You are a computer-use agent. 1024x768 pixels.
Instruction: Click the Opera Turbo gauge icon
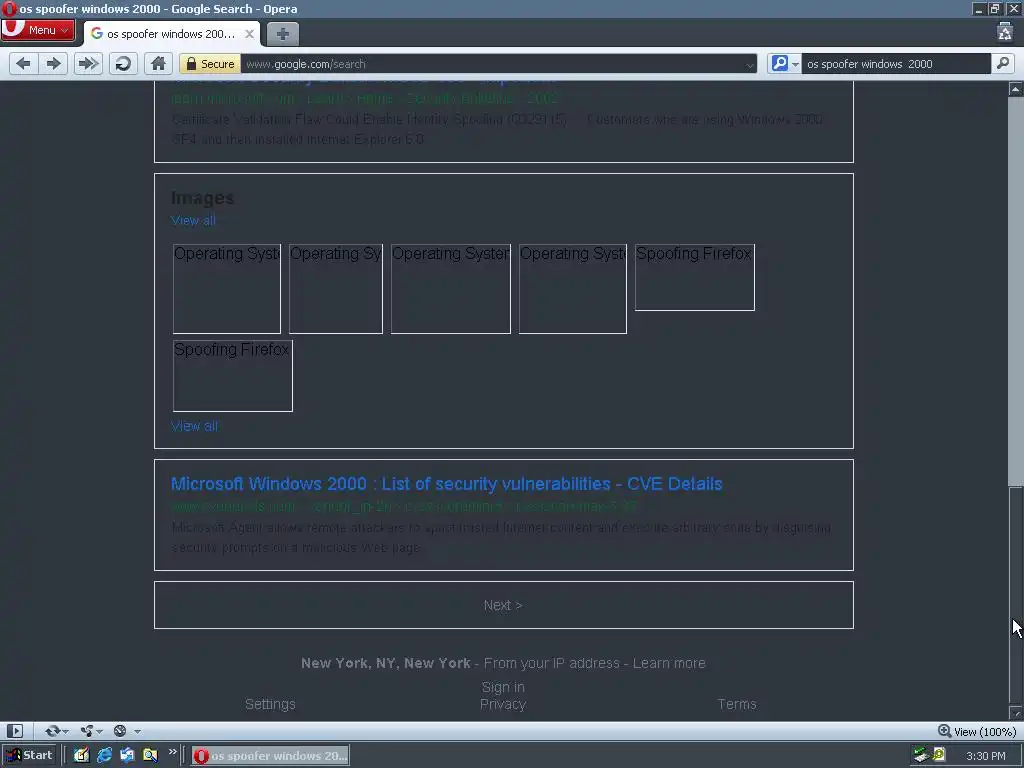(120, 731)
